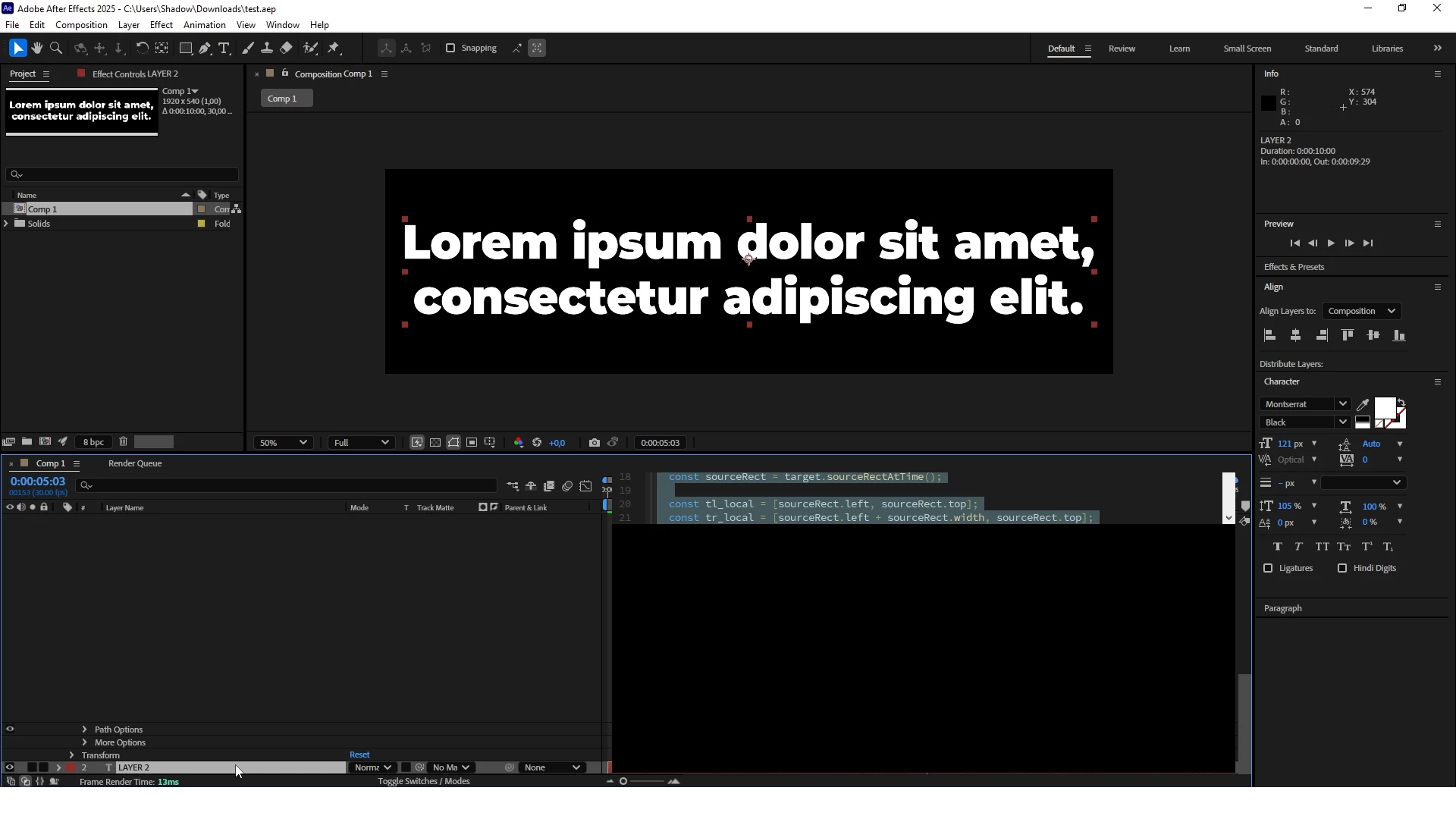Click Toggle Switches / Modes button
Viewport: 1456px width, 819px height.
[424, 781]
